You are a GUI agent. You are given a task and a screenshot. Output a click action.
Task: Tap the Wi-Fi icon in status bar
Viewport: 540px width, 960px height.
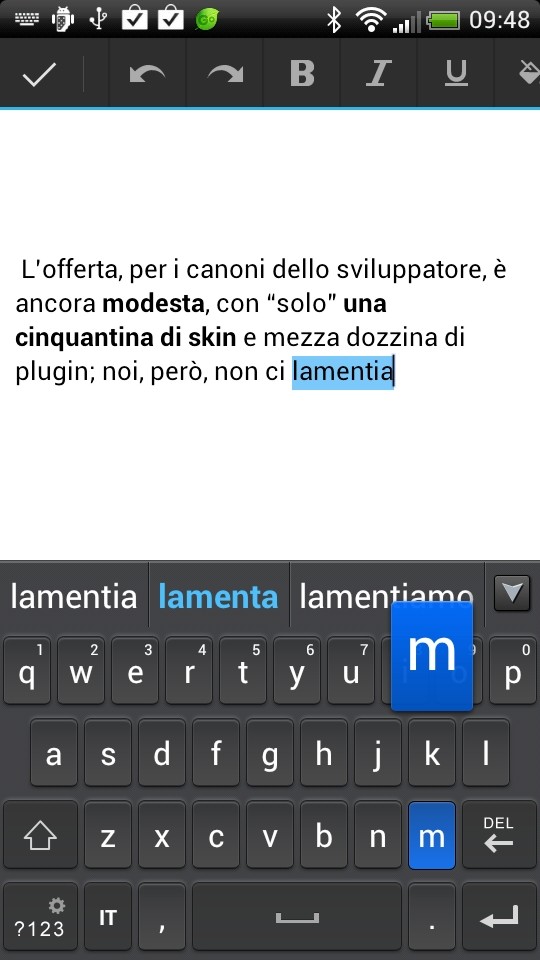(370, 20)
